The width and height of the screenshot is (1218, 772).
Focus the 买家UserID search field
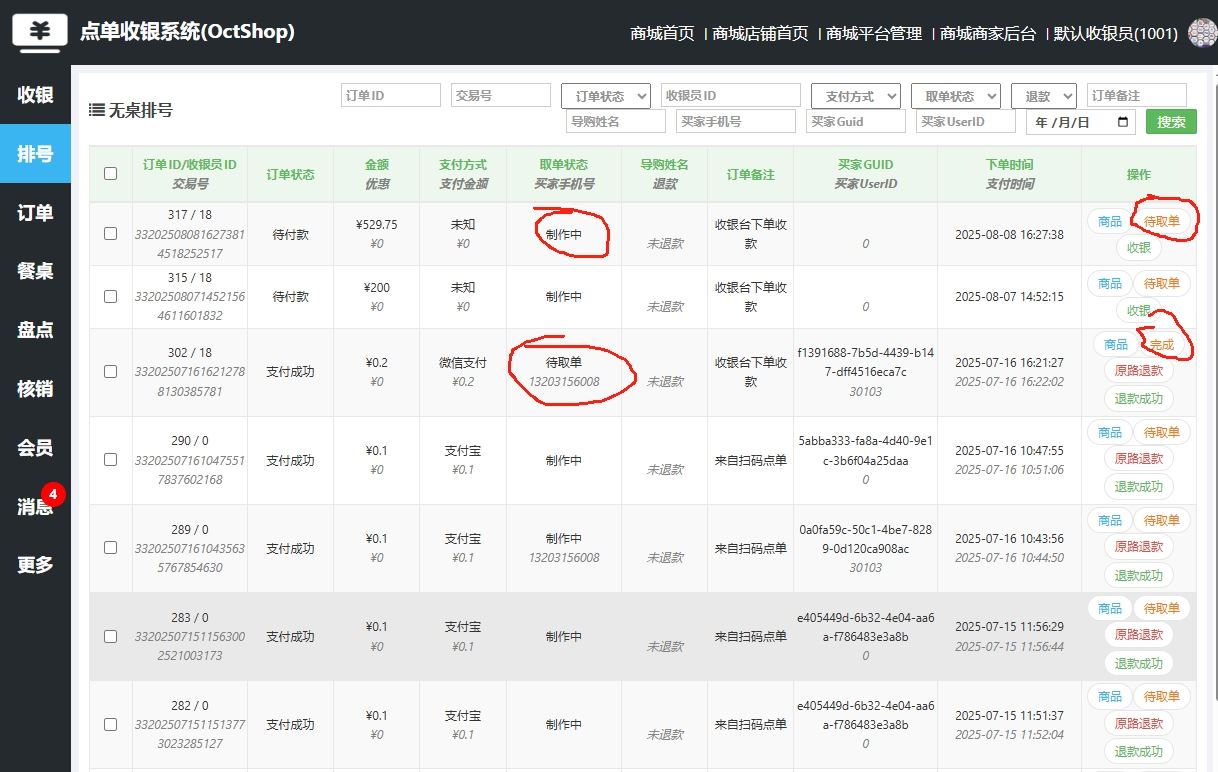[x=966, y=121]
